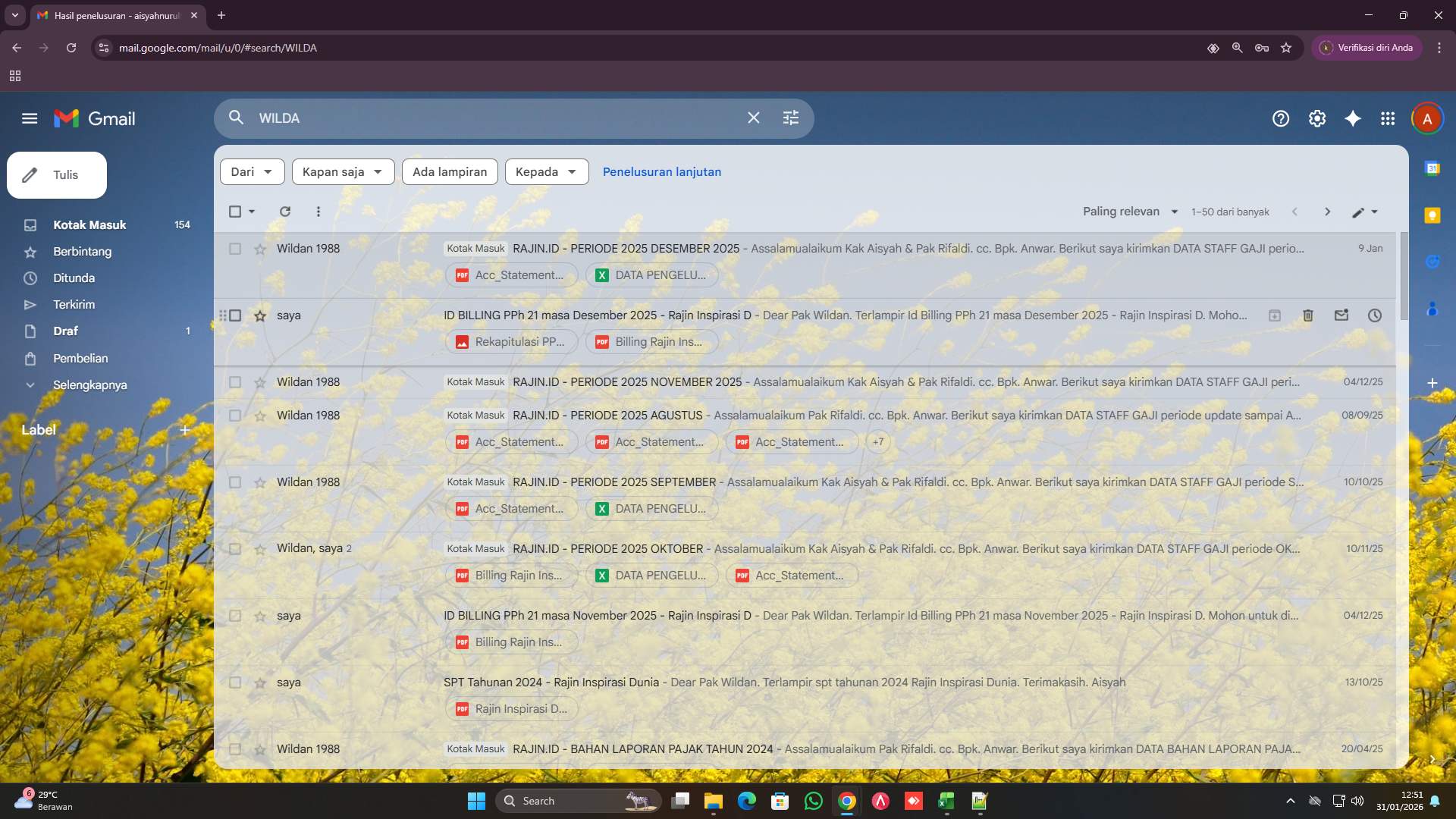Expand Selengkapnya in the sidebar

(89, 385)
